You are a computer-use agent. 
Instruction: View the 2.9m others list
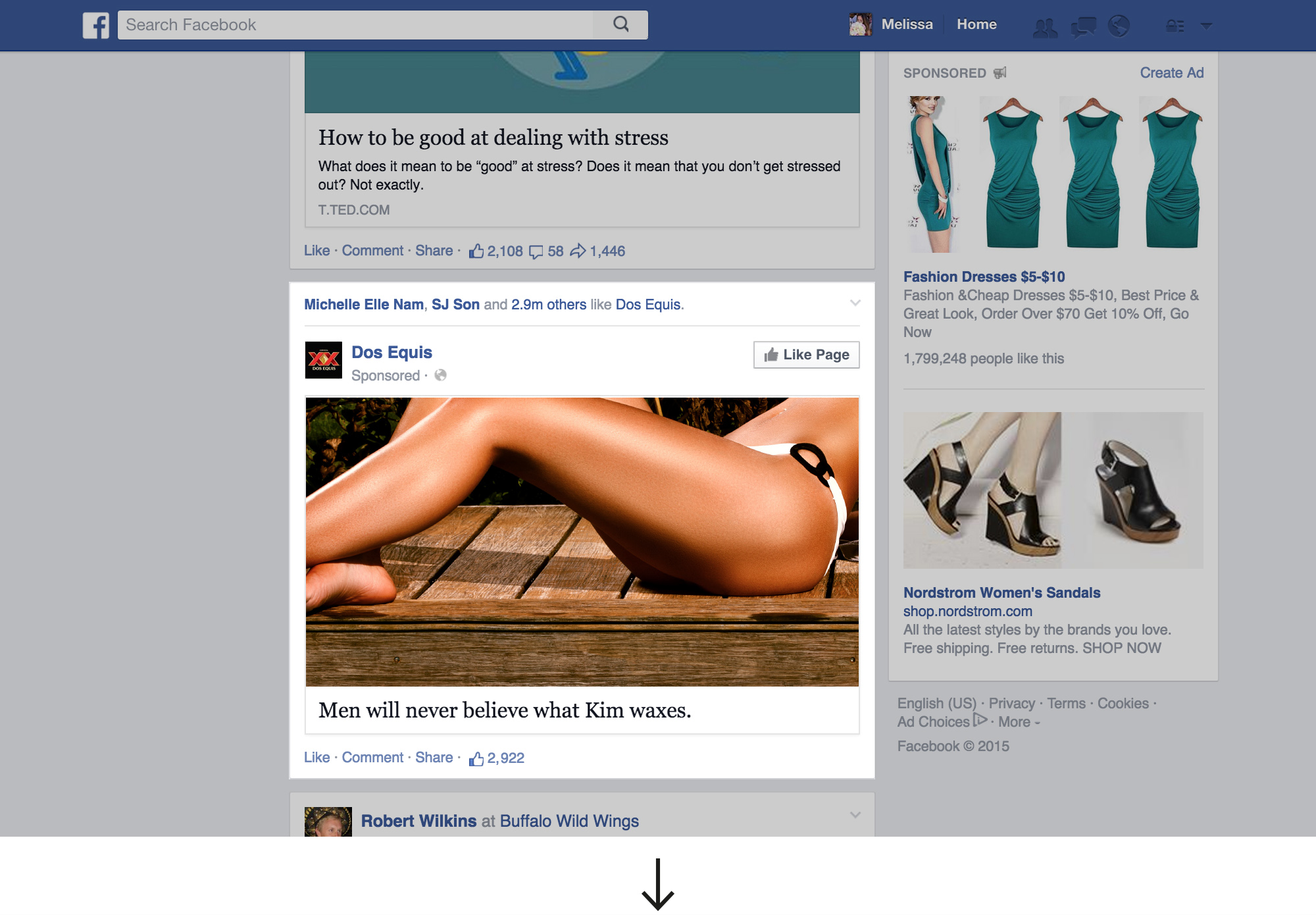pos(549,305)
